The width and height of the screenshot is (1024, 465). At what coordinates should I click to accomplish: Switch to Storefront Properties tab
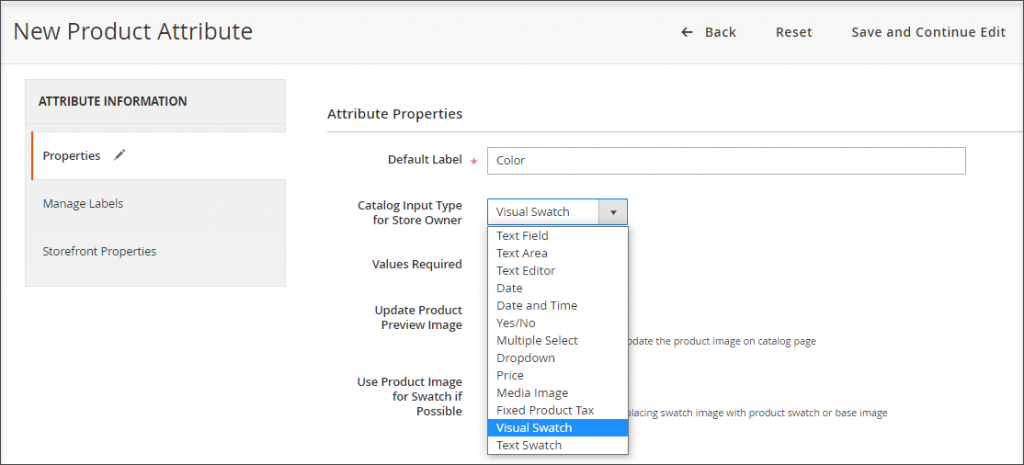click(99, 251)
